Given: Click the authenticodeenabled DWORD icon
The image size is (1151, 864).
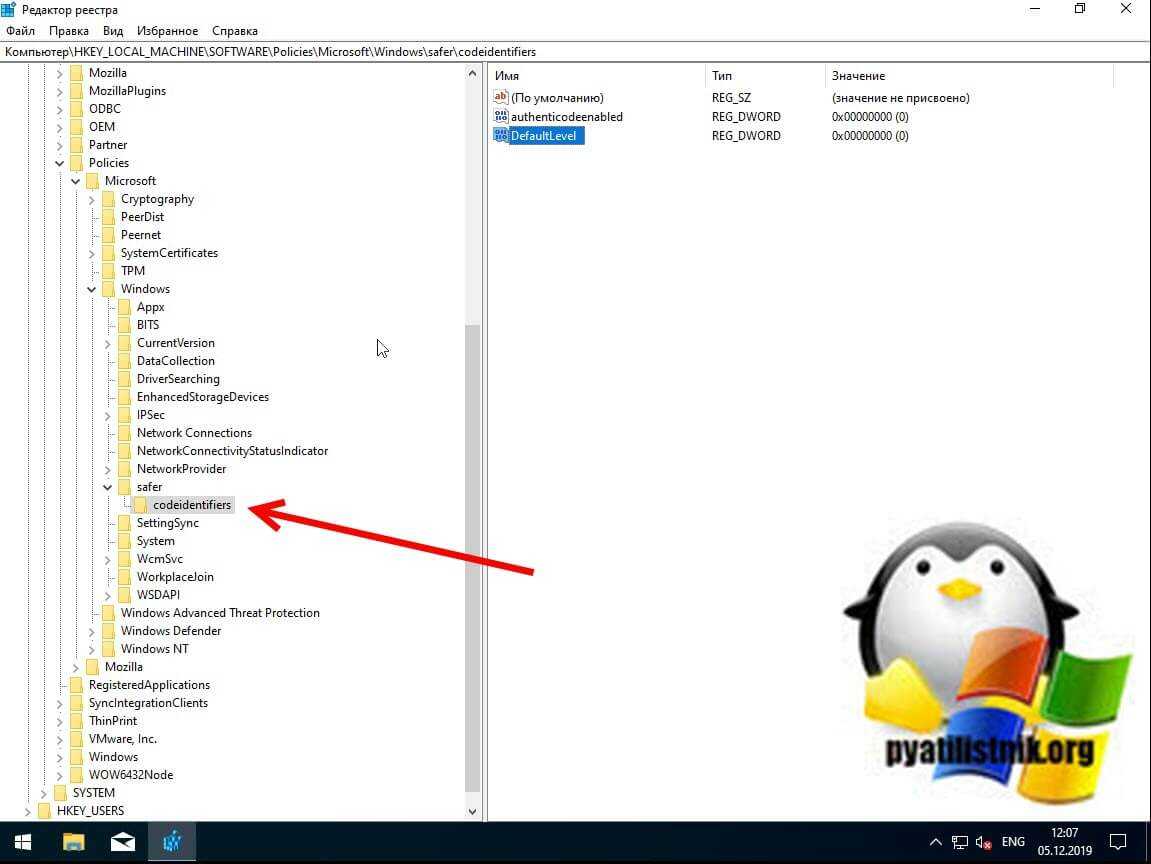Looking at the screenshot, I should [x=501, y=117].
